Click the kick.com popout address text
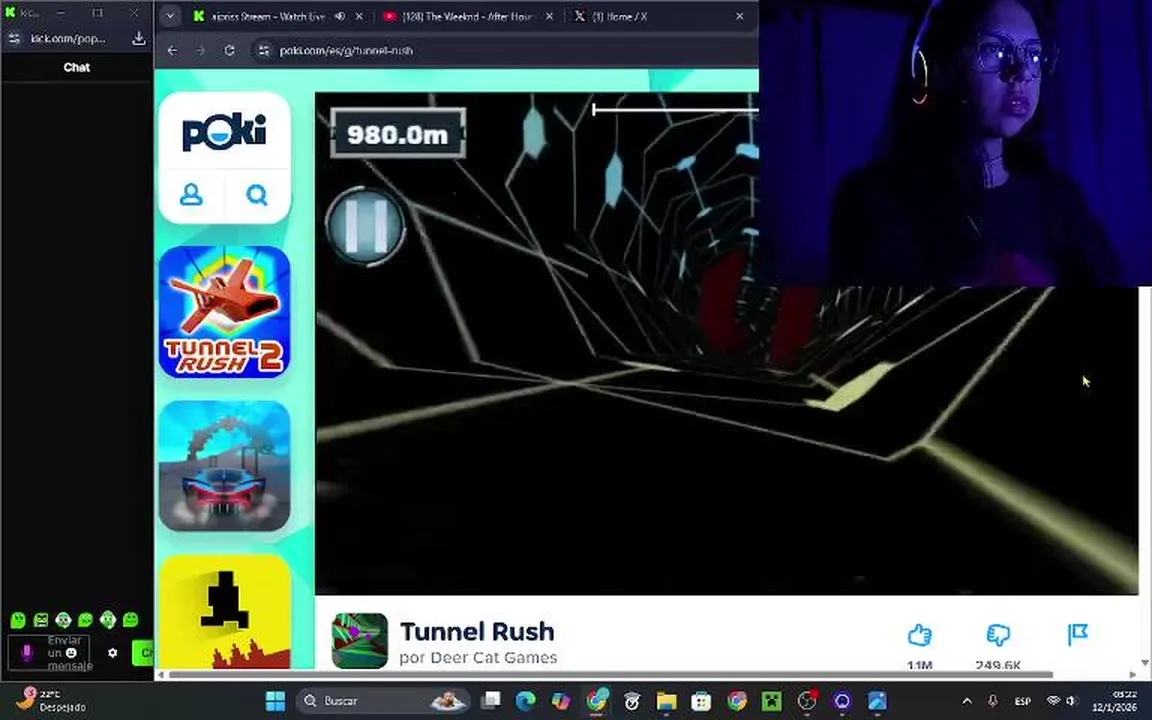The width and height of the screenshot is (1152, 720). click(68, 38)
